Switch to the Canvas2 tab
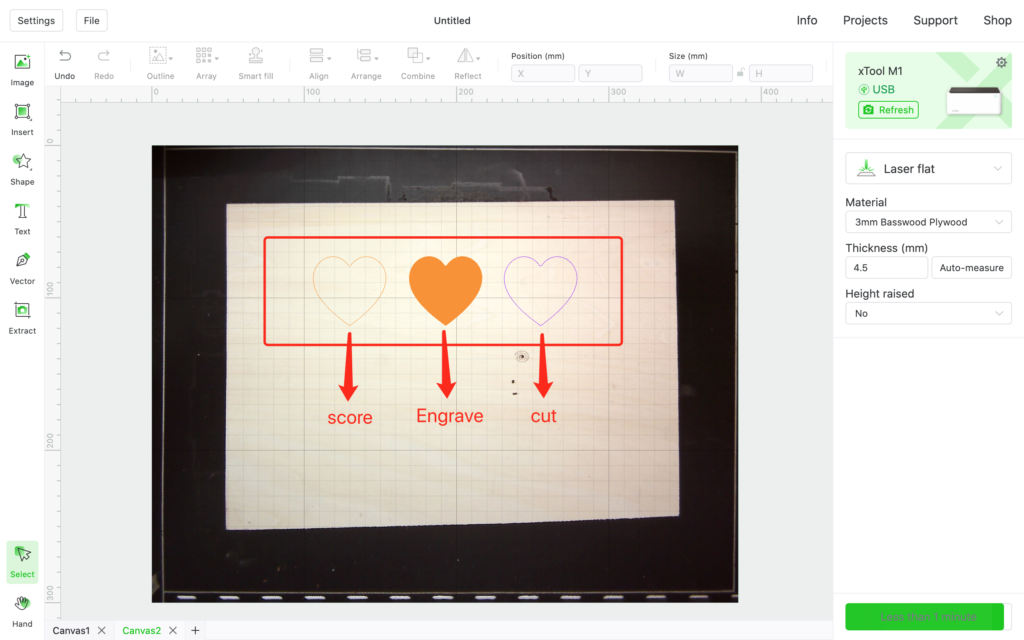The image size is (1024, 640). [142, 630]
